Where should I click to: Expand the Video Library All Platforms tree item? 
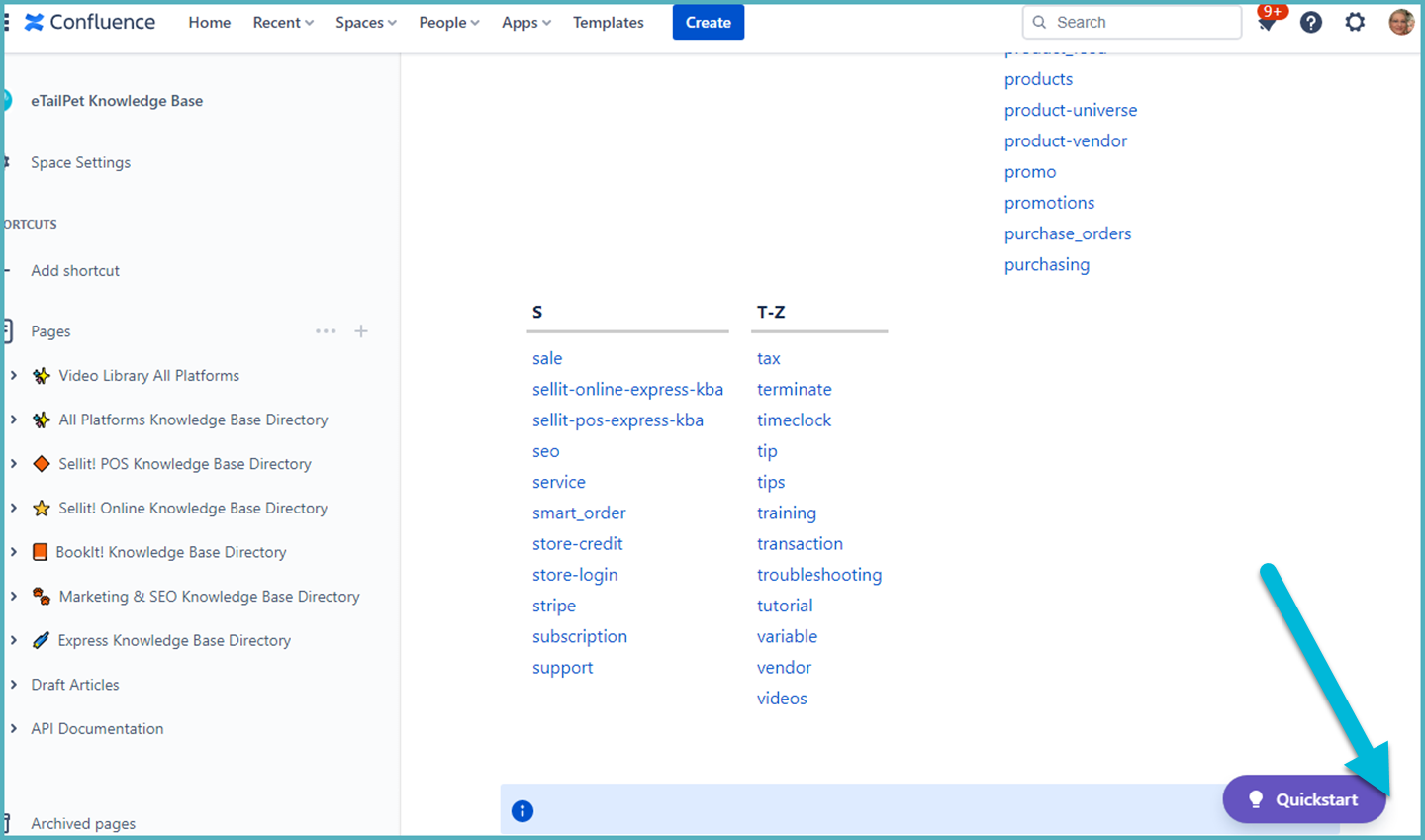(x=14, y=376)
